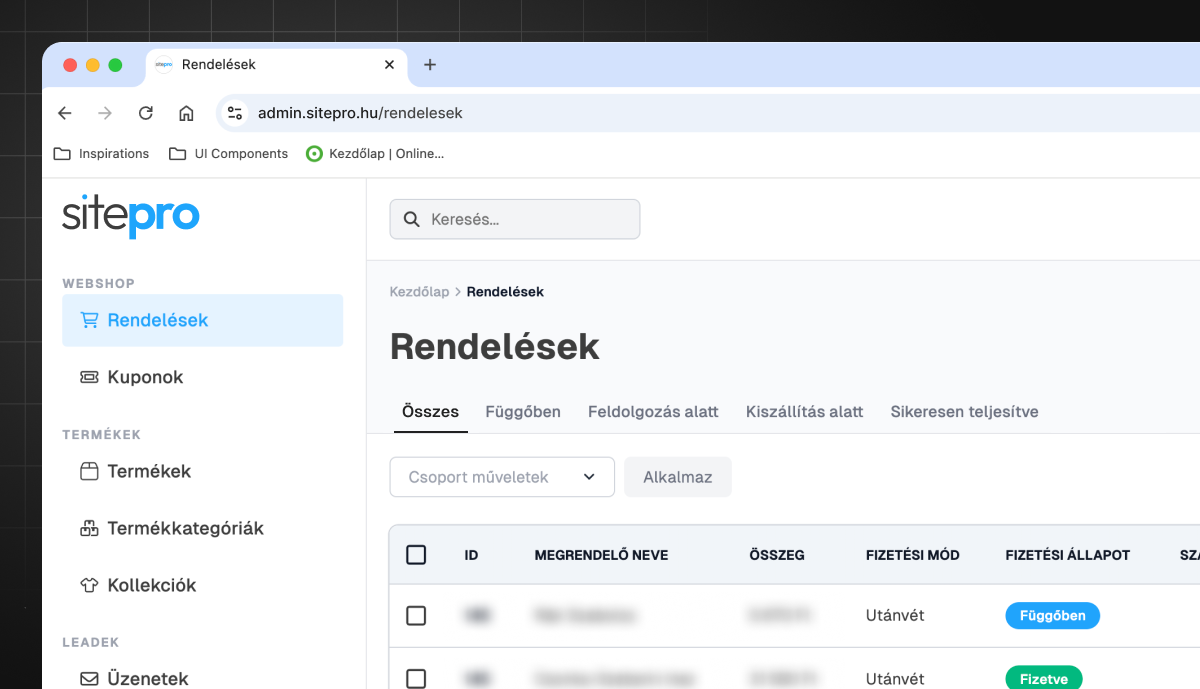Select the Sikeresen teljesítve tab

click(x=964, y=411)
